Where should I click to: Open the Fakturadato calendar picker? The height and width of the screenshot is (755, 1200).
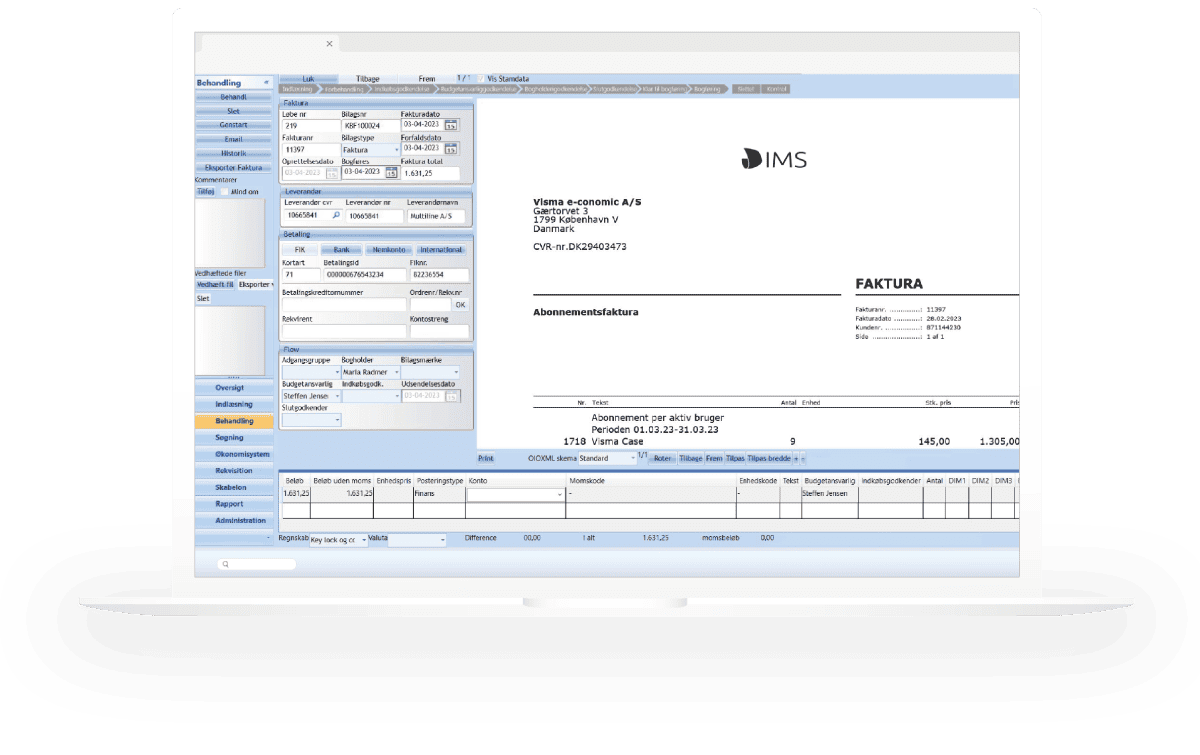point(451,126)
